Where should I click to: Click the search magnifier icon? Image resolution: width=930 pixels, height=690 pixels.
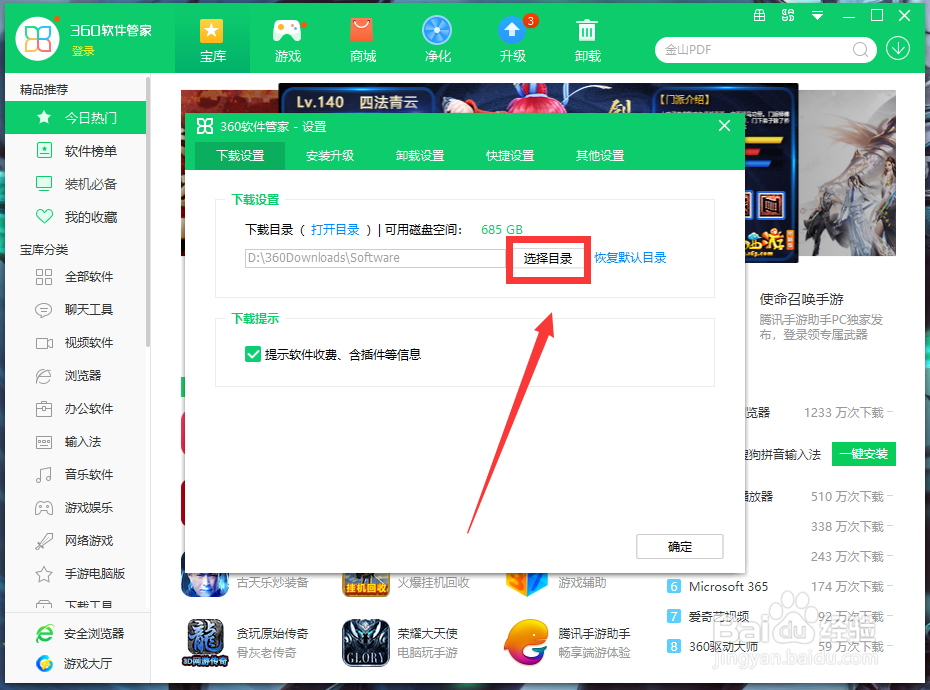[x=860, y=50]
